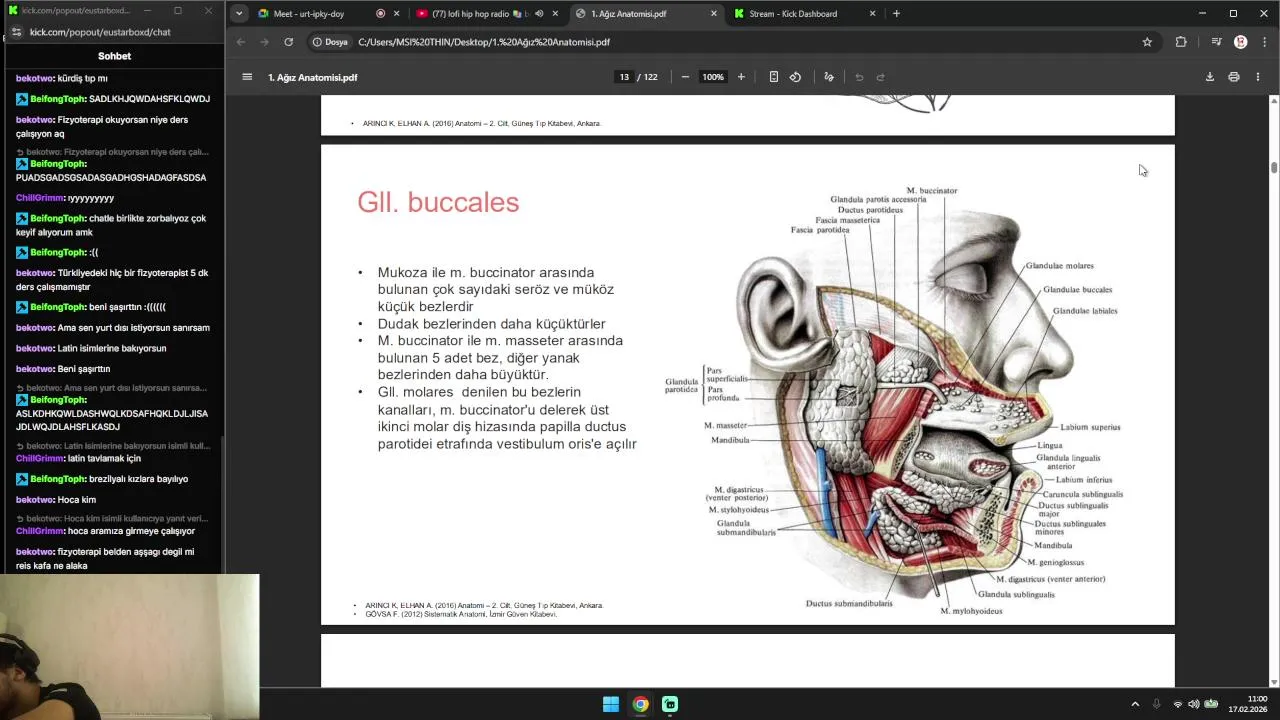Open Chrome extensions puzzle icon
The height and width of the screenshot is (720, 1280).
(x=1181, y=42)
